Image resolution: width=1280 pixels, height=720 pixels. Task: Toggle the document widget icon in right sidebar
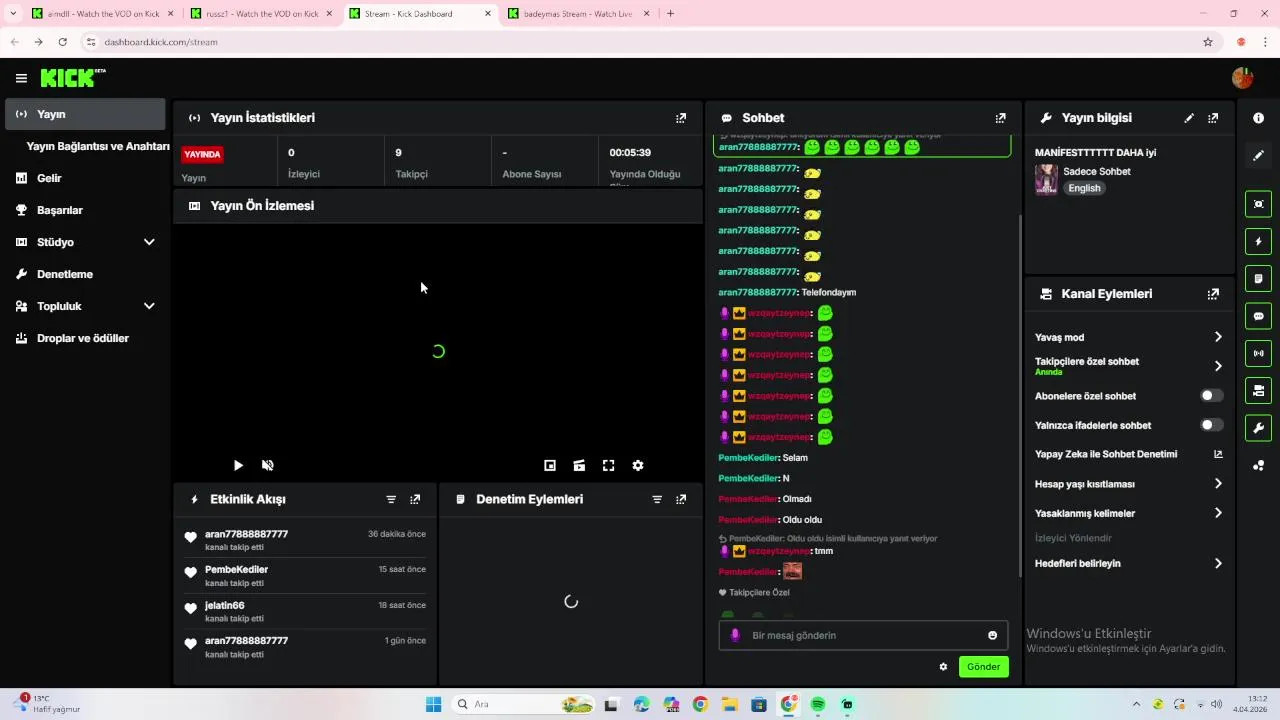1258,278
